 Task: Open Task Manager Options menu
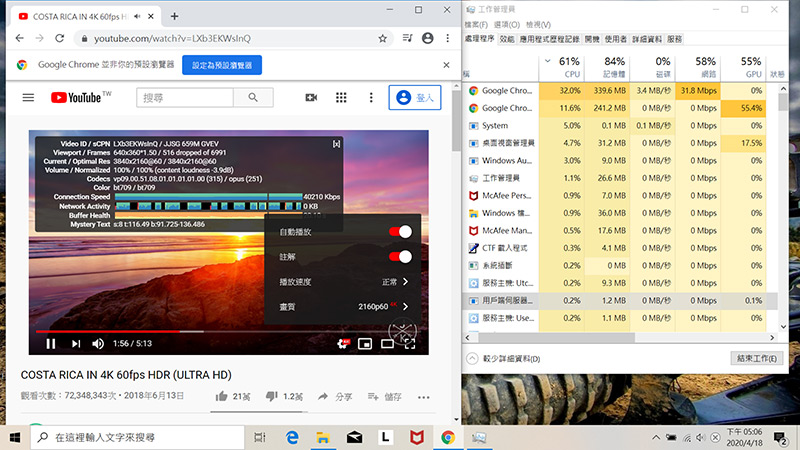pyautogui.click(x=507, y=24)
